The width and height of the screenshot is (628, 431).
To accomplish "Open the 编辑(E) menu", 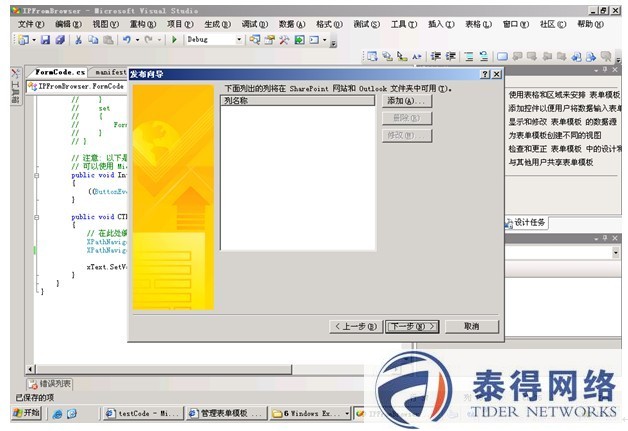I will (68, 24).
